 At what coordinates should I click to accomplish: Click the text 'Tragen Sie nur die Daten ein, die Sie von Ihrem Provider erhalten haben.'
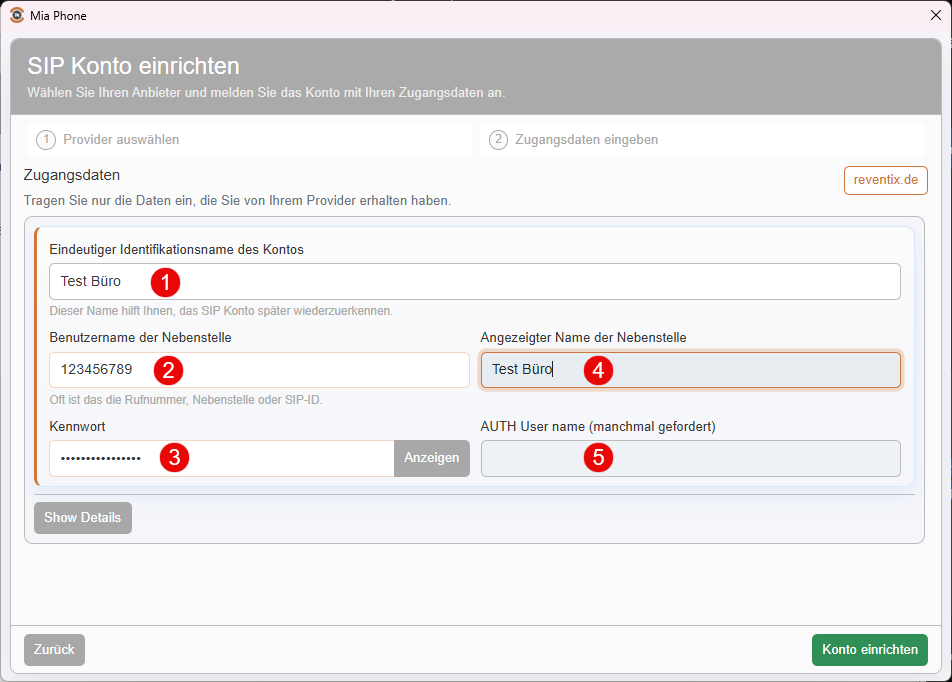237,200
